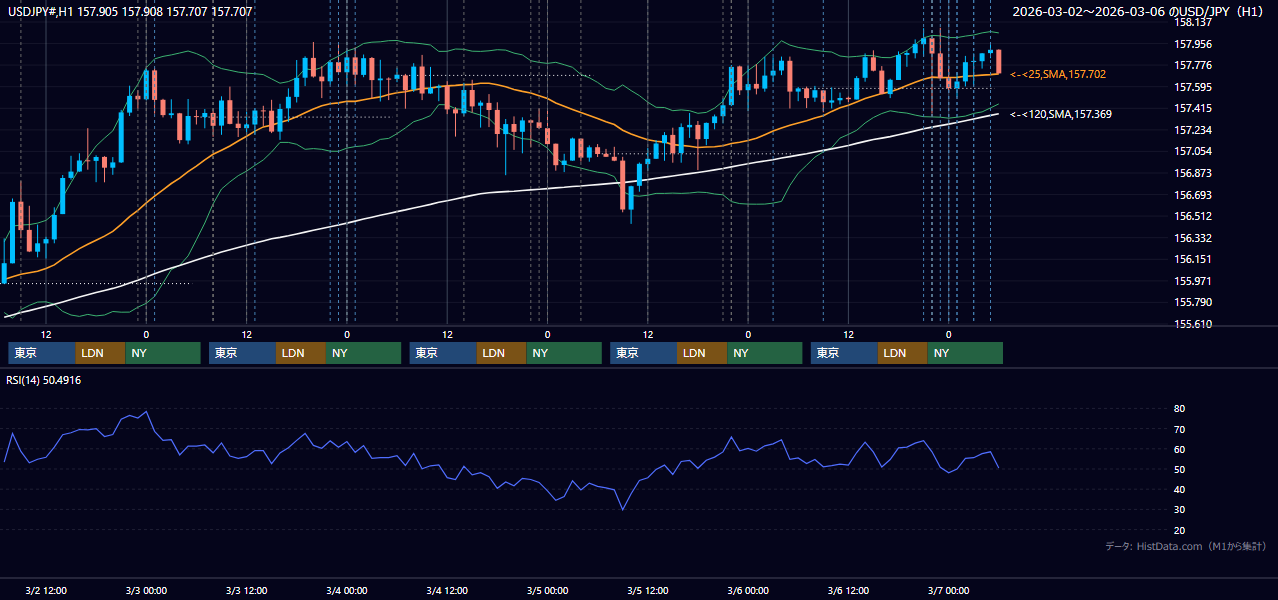Click the 157.415 price axis label
Viewport: 1278px width, 600px height.
(1193, 108)
